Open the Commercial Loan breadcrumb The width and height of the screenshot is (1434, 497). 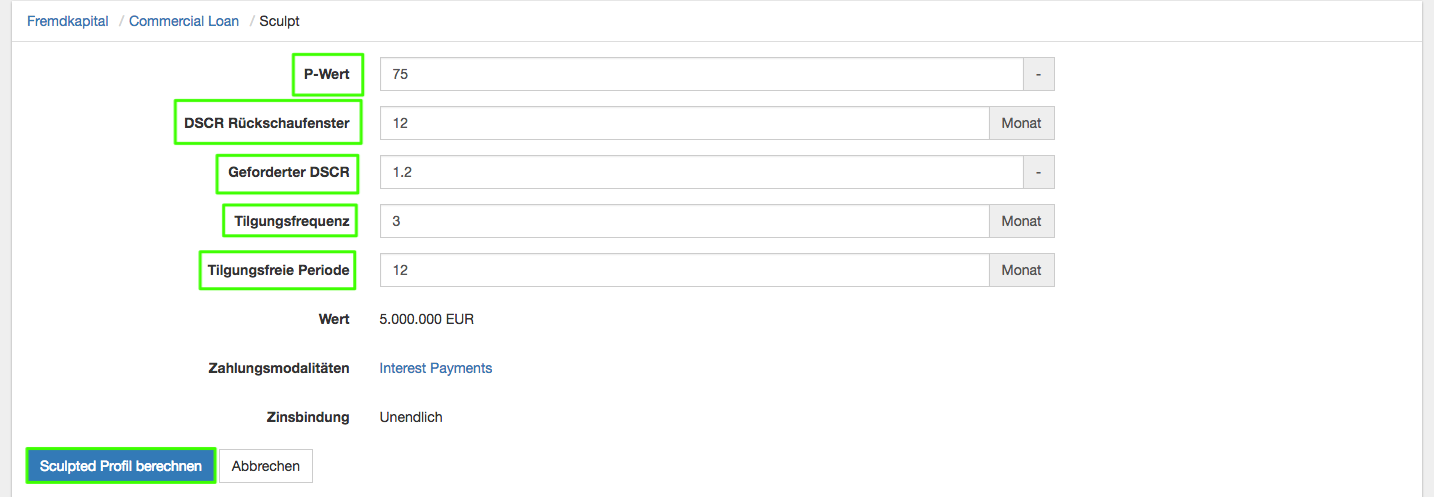[184, 21]
